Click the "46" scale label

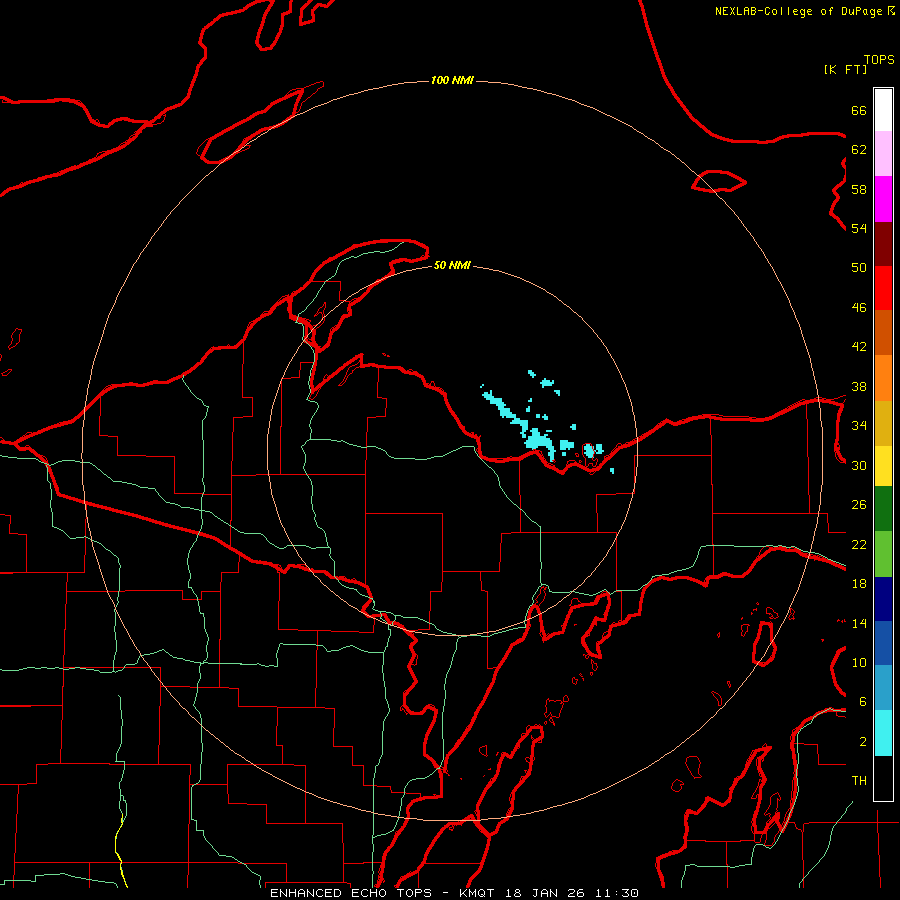(x=859, y=308)
